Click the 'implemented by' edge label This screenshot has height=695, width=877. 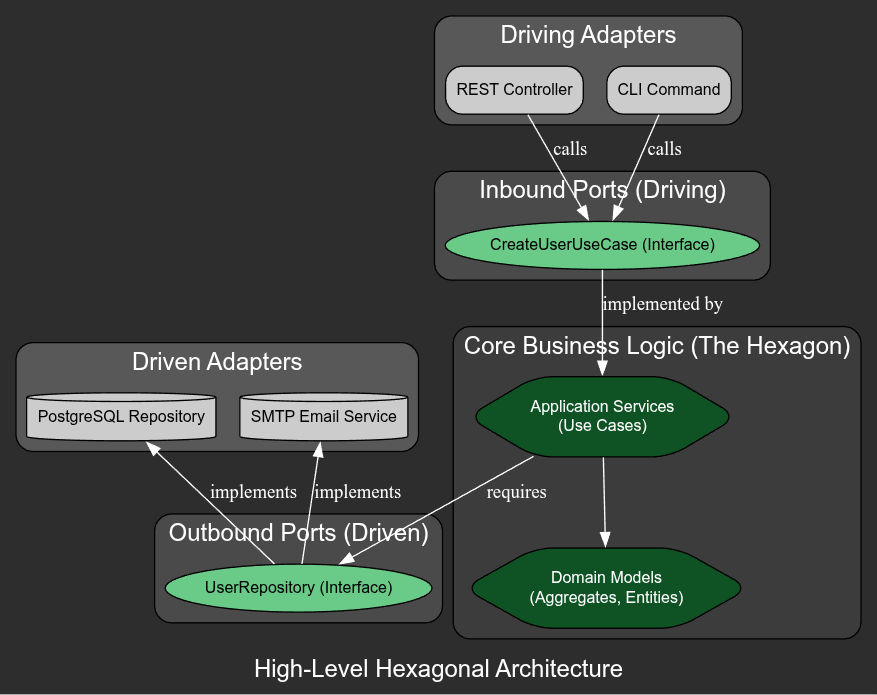point(662,304)
